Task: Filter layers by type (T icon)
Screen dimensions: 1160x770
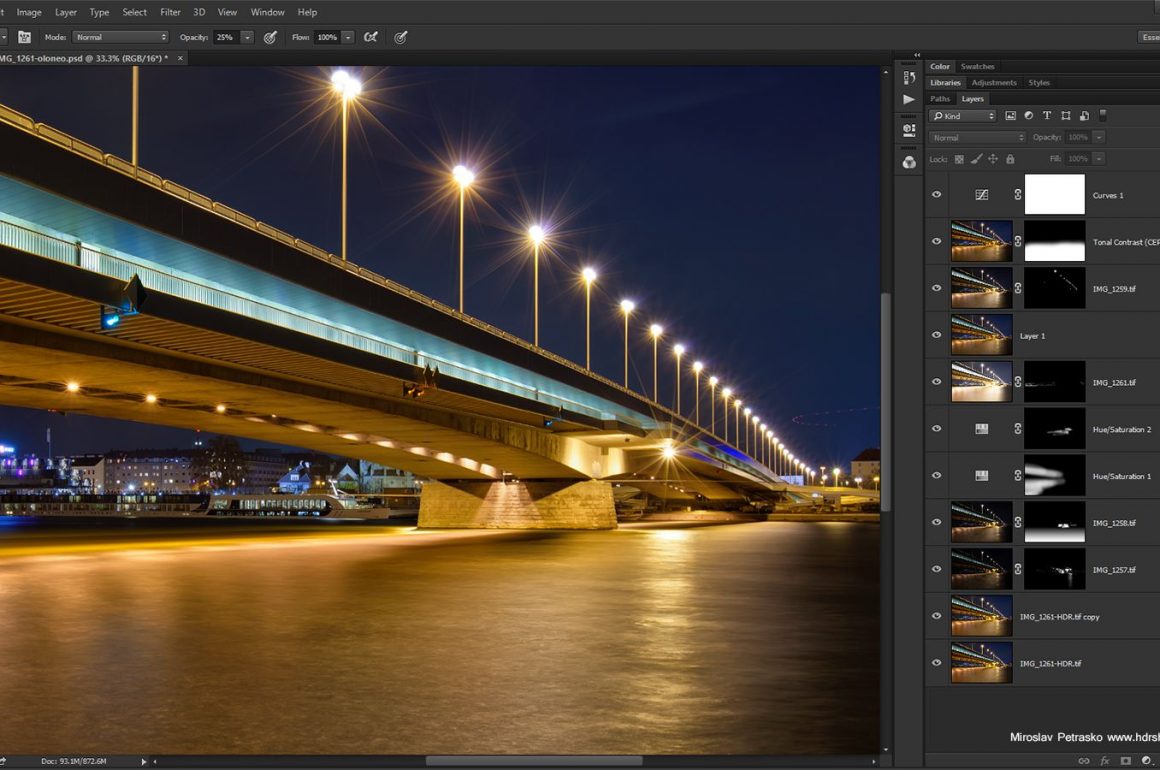Action: coord(1047,116)
